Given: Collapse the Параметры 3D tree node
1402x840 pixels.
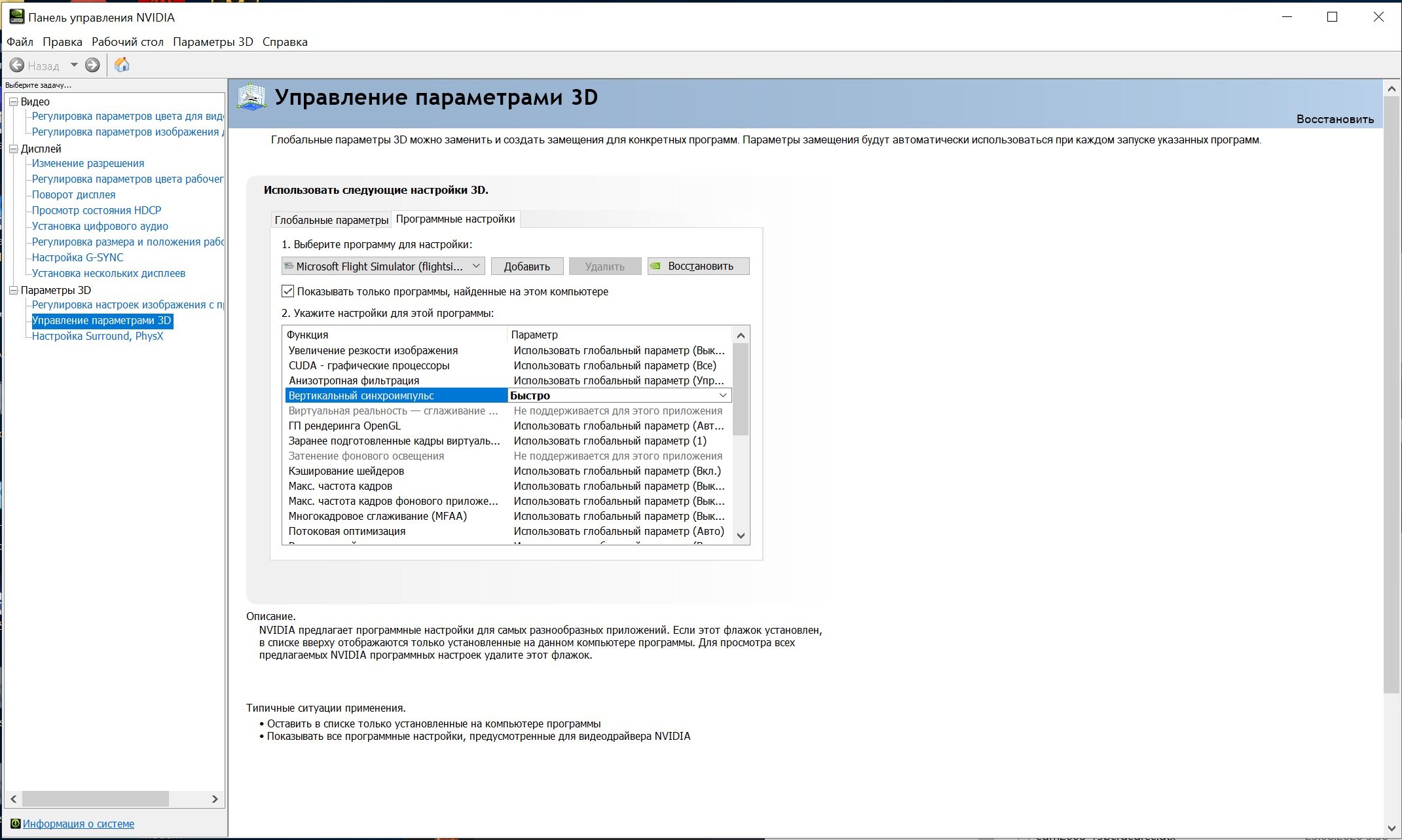Looking at the screenshot, I should click(12, 290).
